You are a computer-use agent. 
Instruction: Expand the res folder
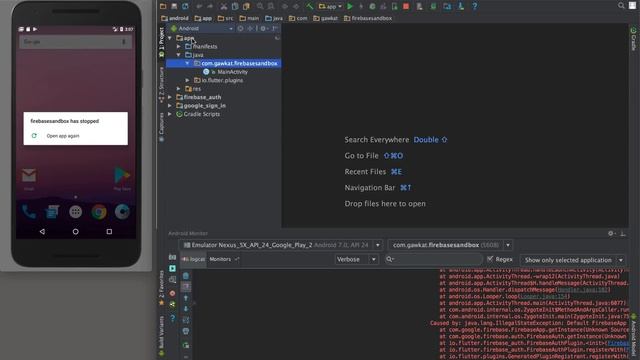[179, 89]
